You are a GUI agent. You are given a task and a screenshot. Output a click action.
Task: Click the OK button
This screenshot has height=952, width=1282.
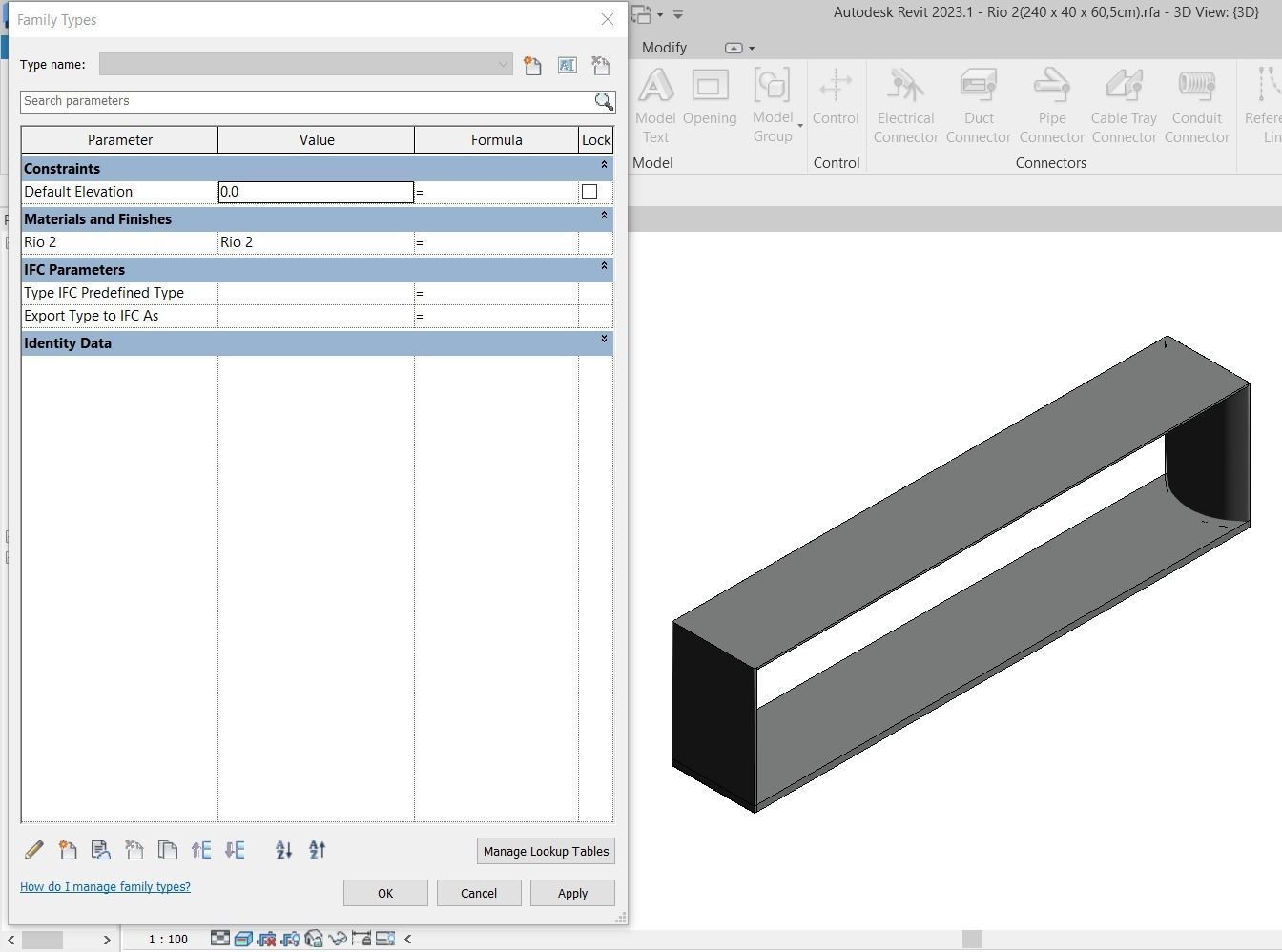(385, 893)
